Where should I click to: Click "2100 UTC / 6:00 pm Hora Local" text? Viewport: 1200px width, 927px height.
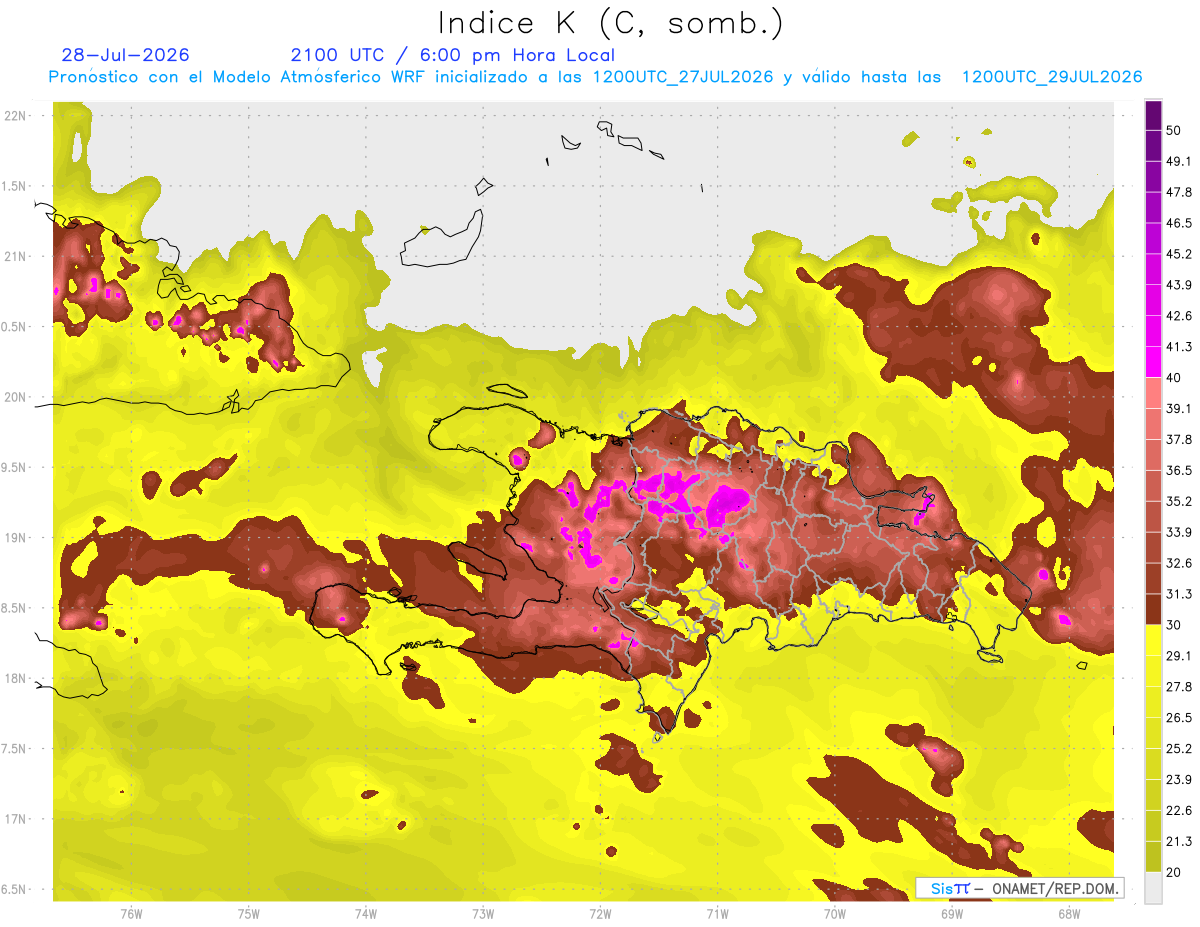pos(452,55)
